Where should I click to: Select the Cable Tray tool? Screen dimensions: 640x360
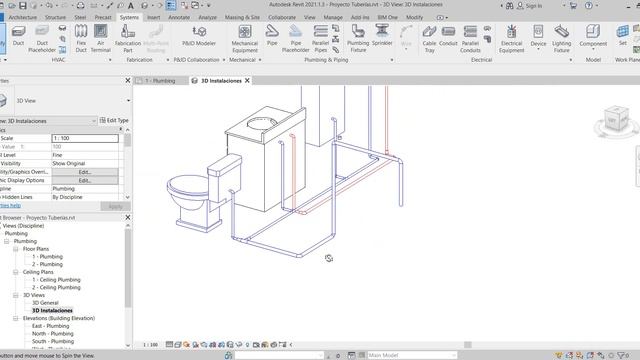(429, 39)
